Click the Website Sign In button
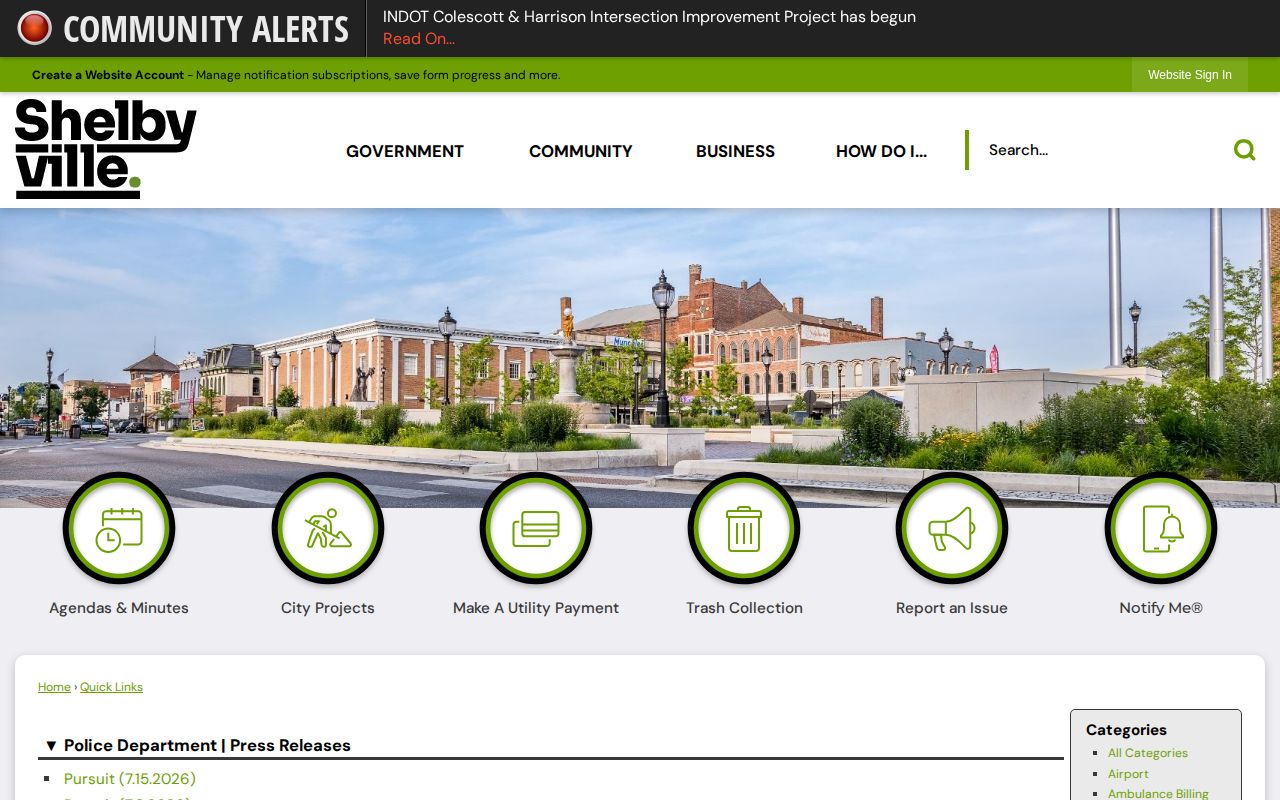This screenshot has height=800, width=1280. click(1190, 75)
